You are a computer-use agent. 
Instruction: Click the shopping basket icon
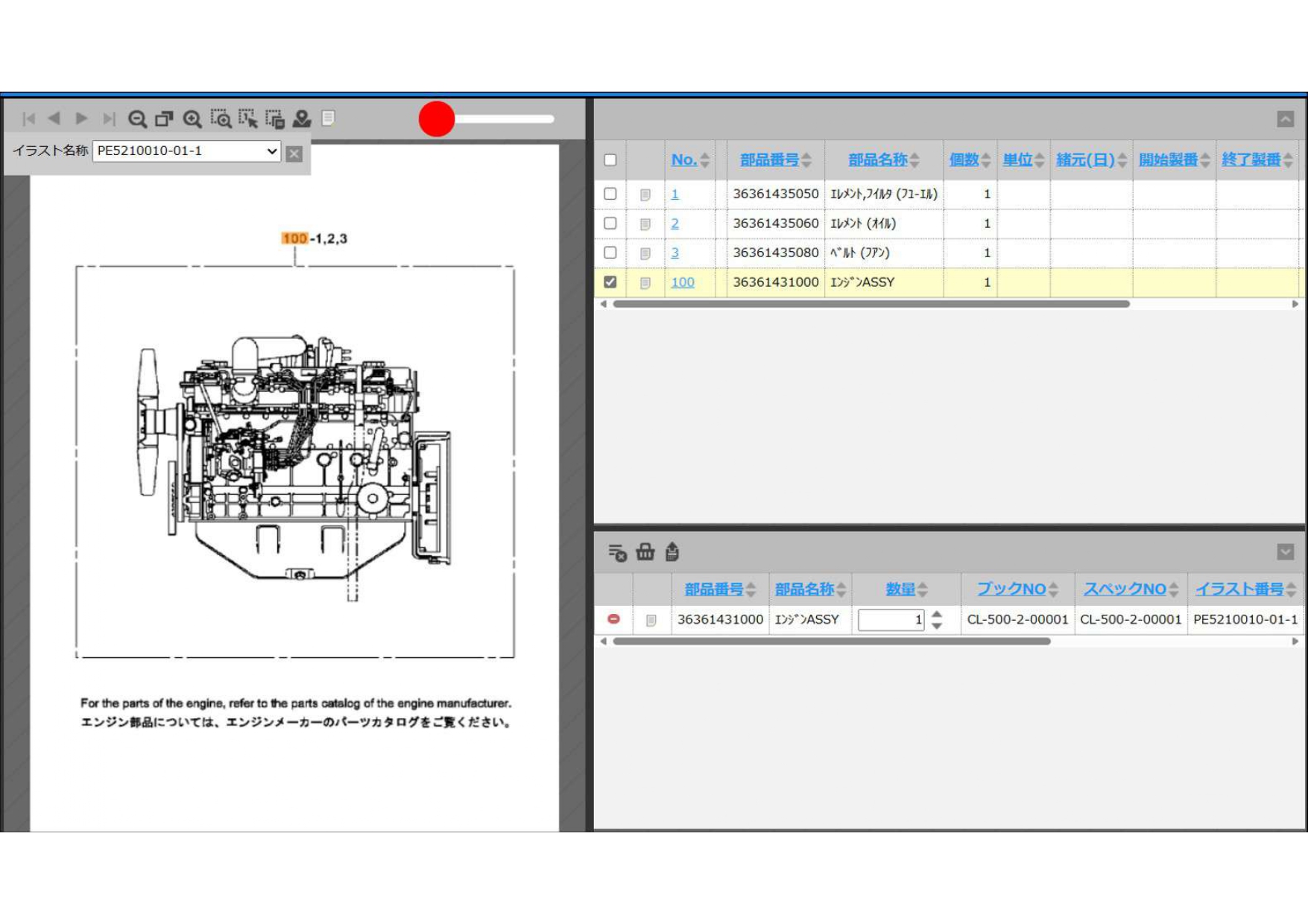click(x=645, y=552)
